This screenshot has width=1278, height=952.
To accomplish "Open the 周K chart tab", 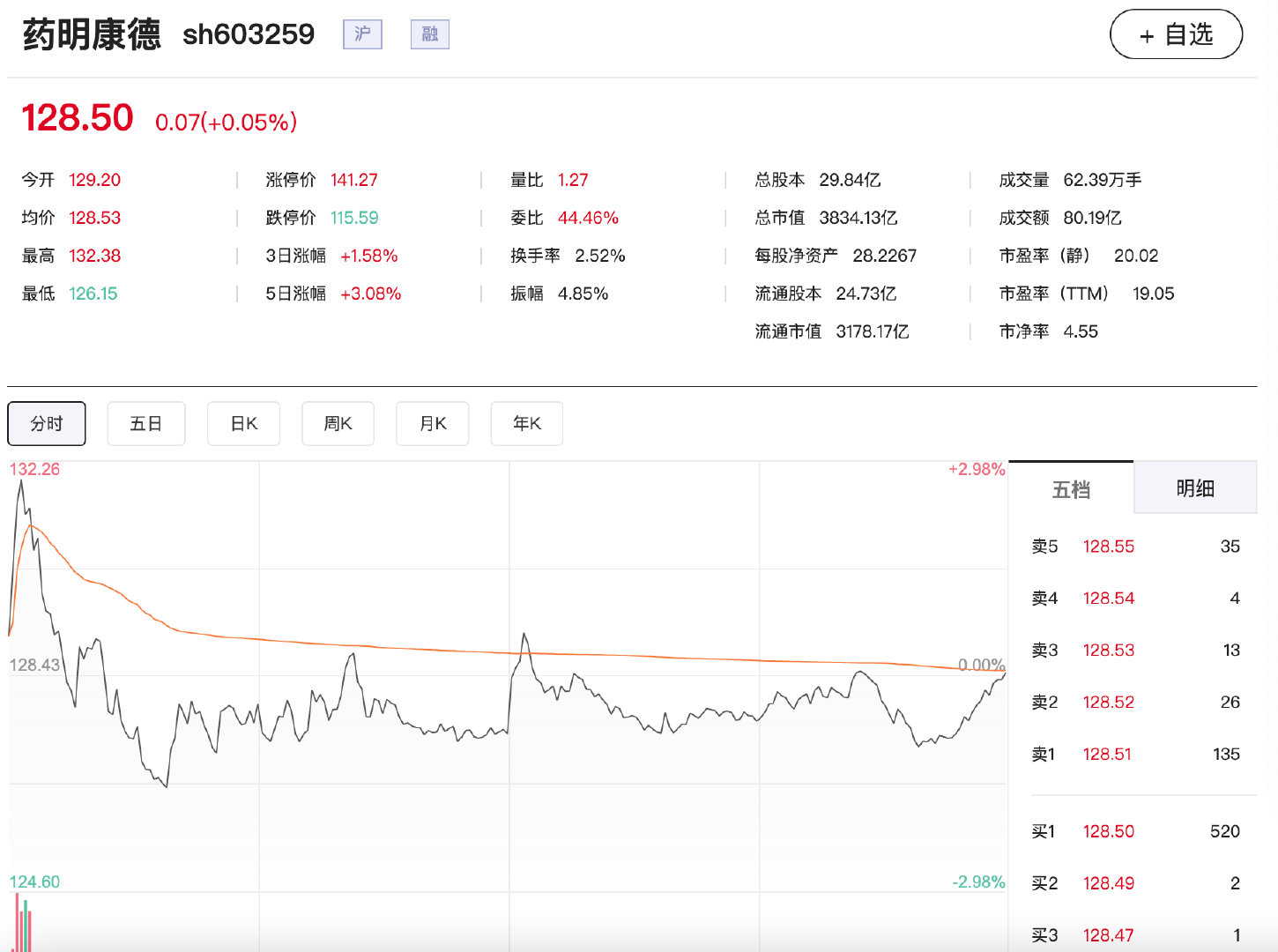I will (x=338, y=424).
